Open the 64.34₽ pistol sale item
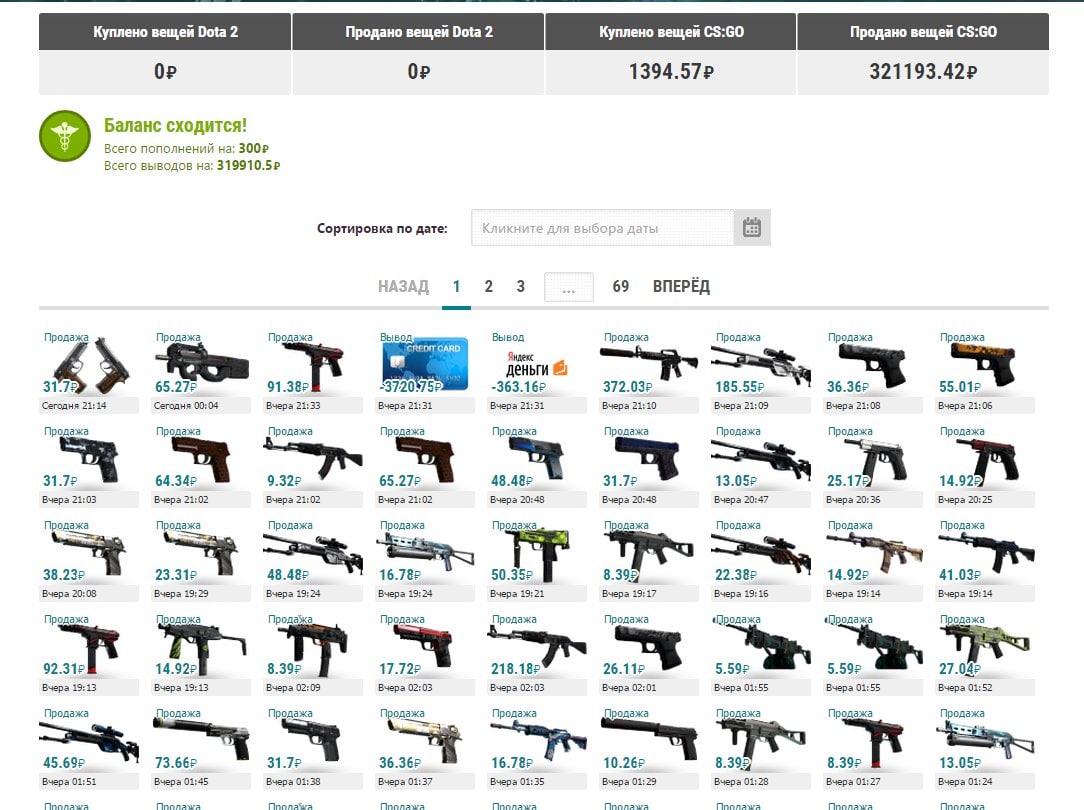The width and height of the screenshot is (1084, 810). [201, 466]
